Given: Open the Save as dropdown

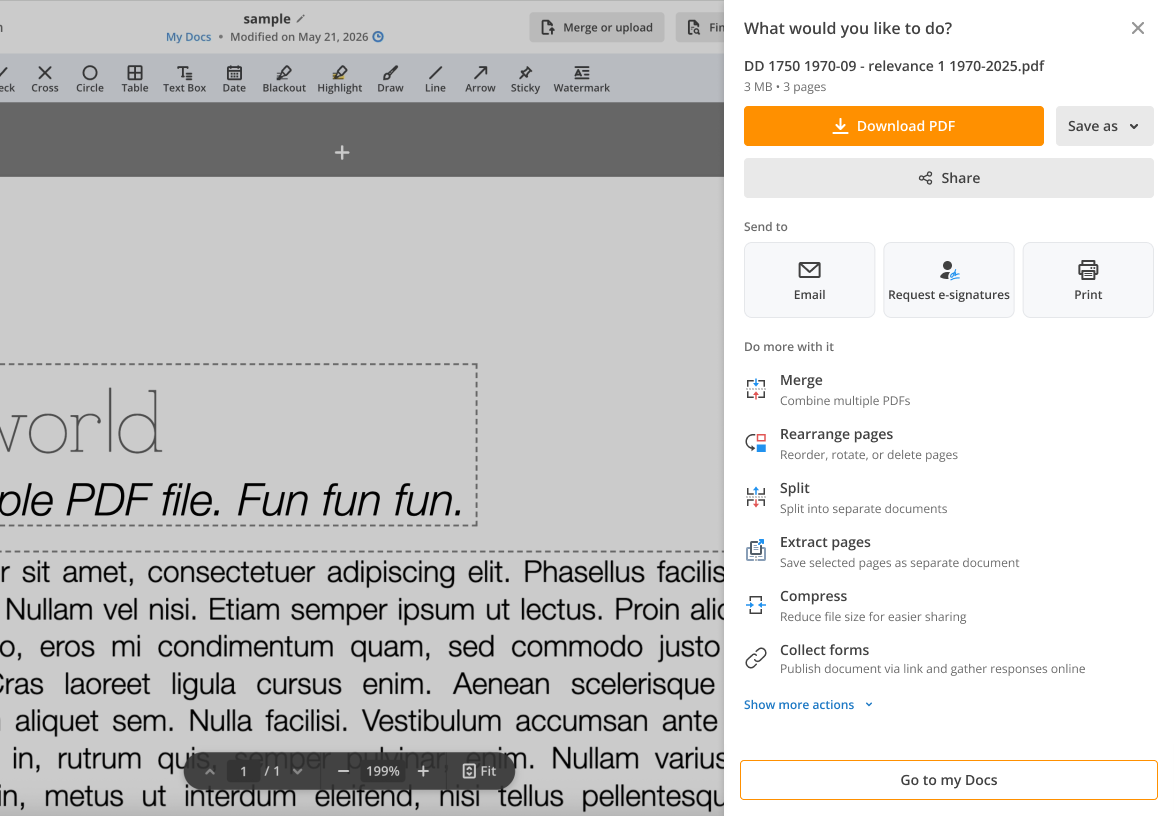Looking at the screenshot, I should 1104,126.
